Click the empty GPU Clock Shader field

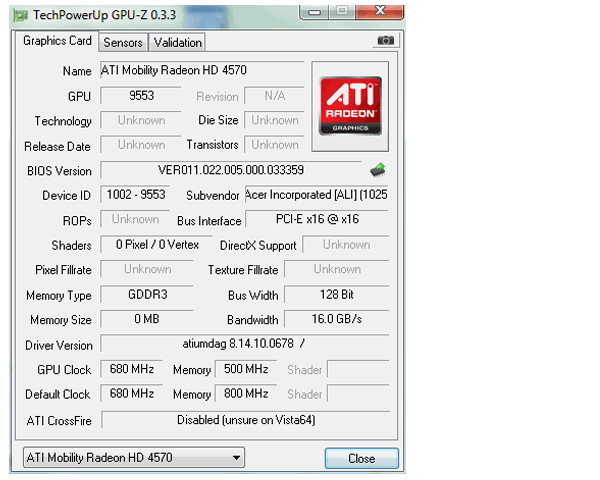click(x=358, y=369)
